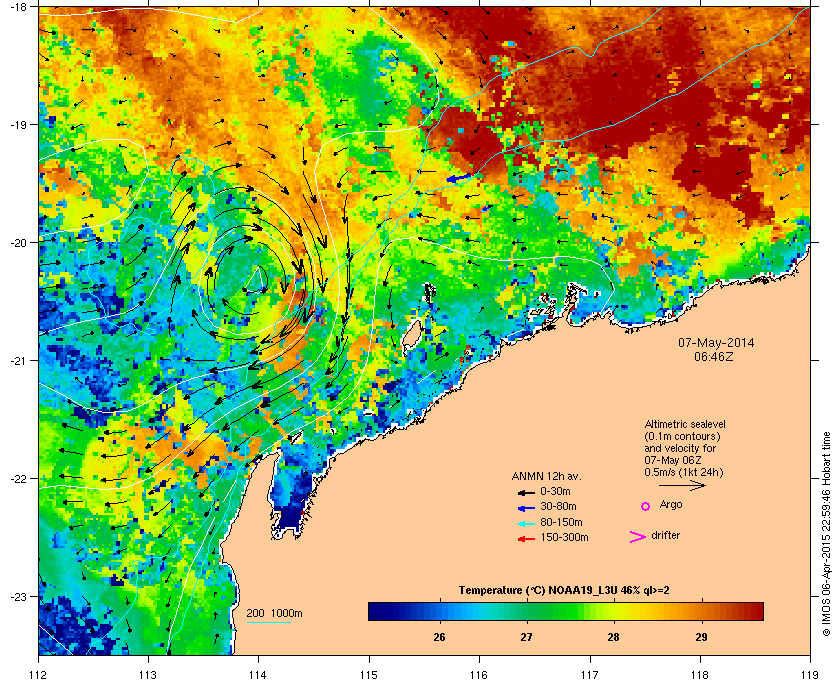Click the latitude axis label '-23'
840x680 pixels.
click(x=18, y=596)
